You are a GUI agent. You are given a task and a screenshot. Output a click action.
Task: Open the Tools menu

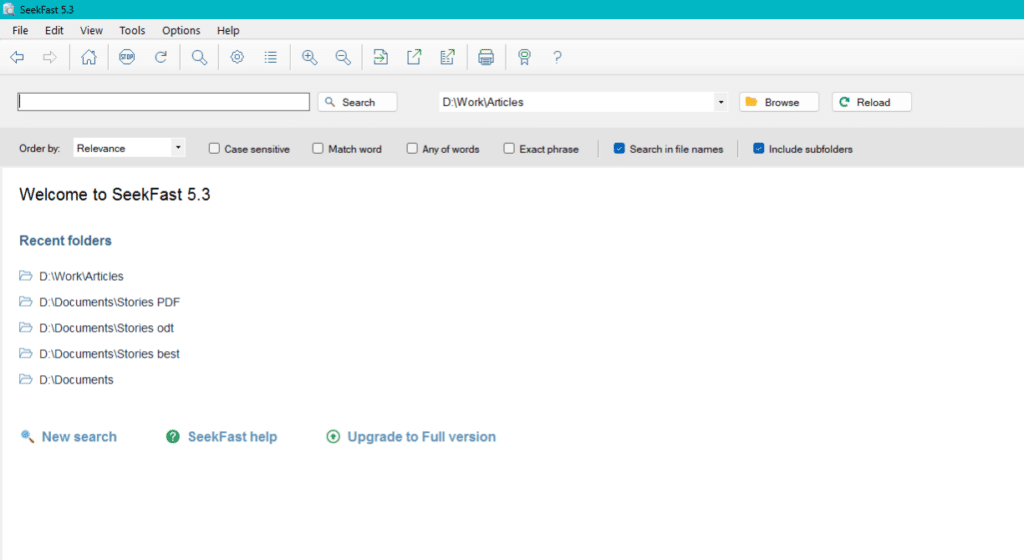(132, 30)
